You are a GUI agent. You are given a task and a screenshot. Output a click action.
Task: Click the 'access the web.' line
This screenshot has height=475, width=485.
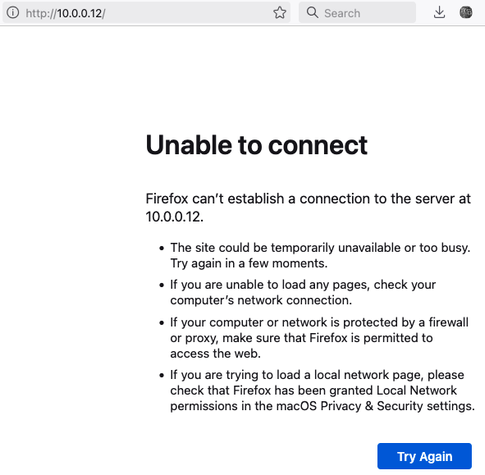pos(215,353)
